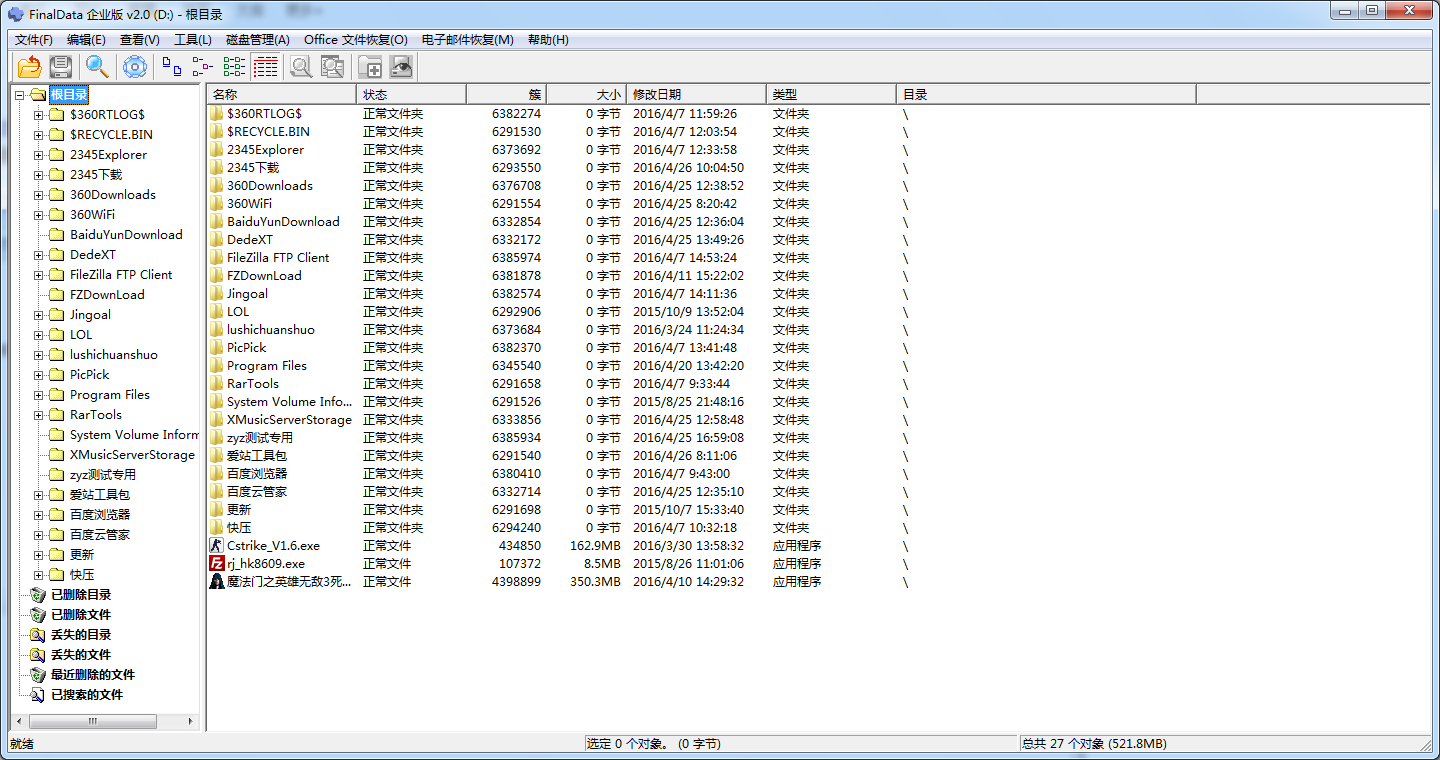Activate the detailed list view icon
The image size is (1440, 760).
[x=266, y=66]
